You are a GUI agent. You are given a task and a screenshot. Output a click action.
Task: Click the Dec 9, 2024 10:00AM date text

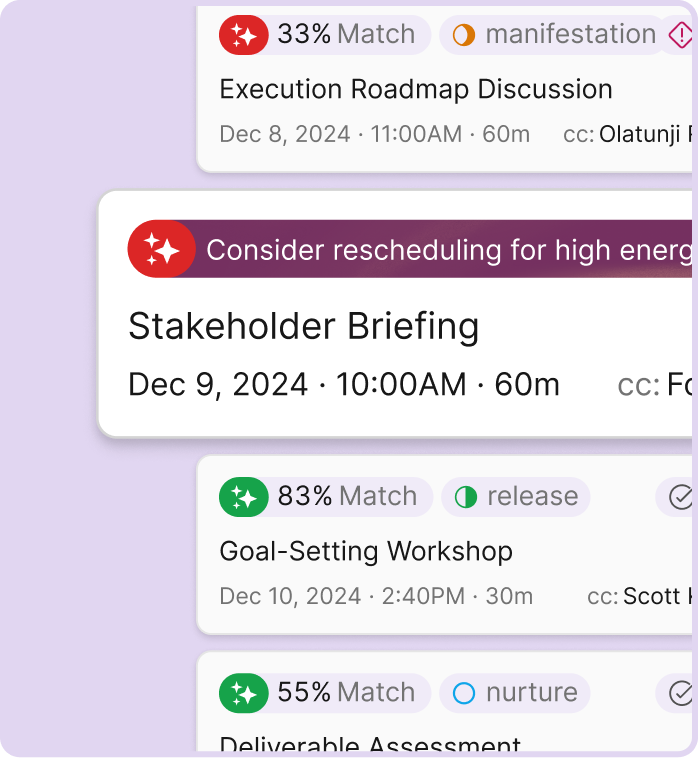tap(344, 385)
